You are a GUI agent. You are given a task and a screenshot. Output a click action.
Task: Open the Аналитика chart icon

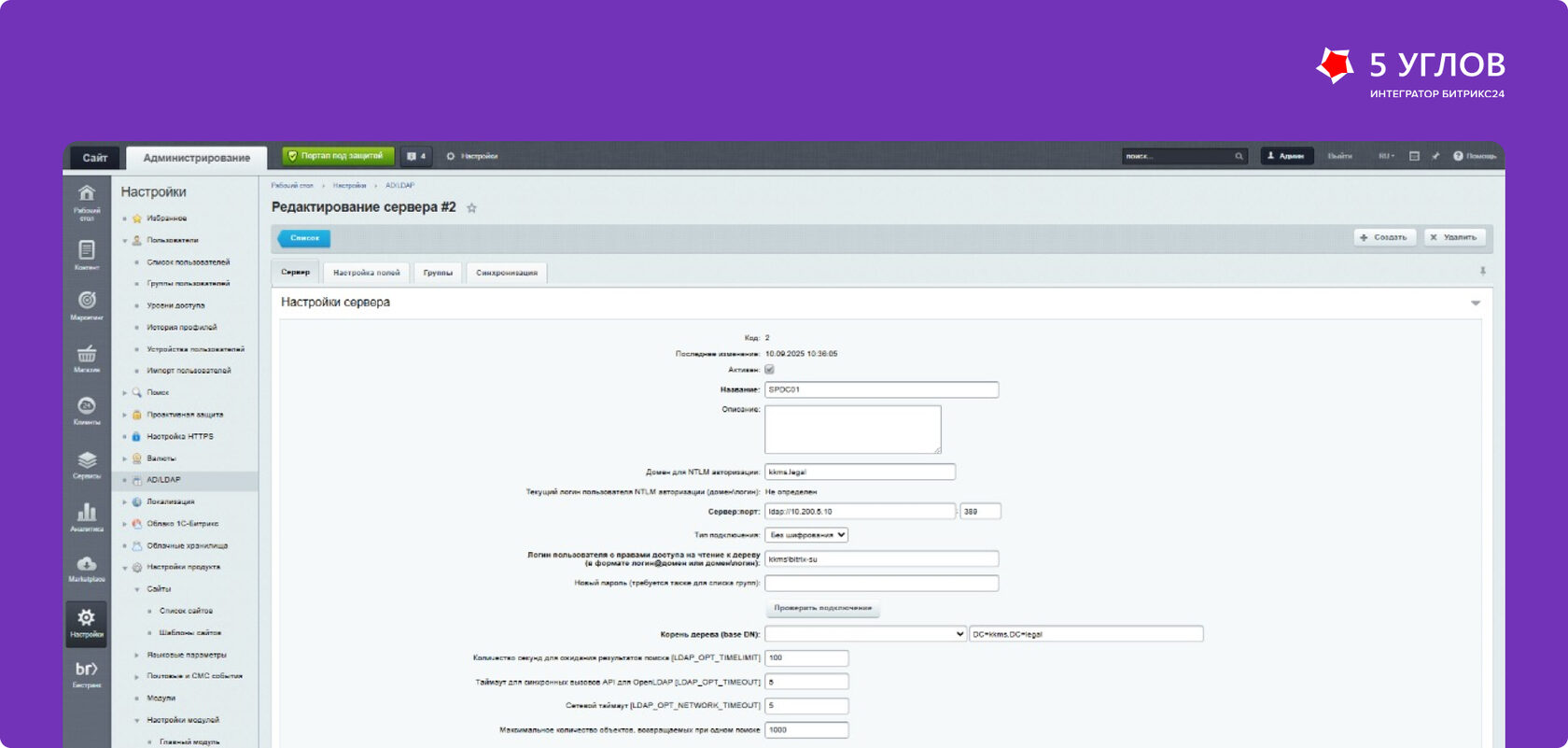click(x=86, y=517)
